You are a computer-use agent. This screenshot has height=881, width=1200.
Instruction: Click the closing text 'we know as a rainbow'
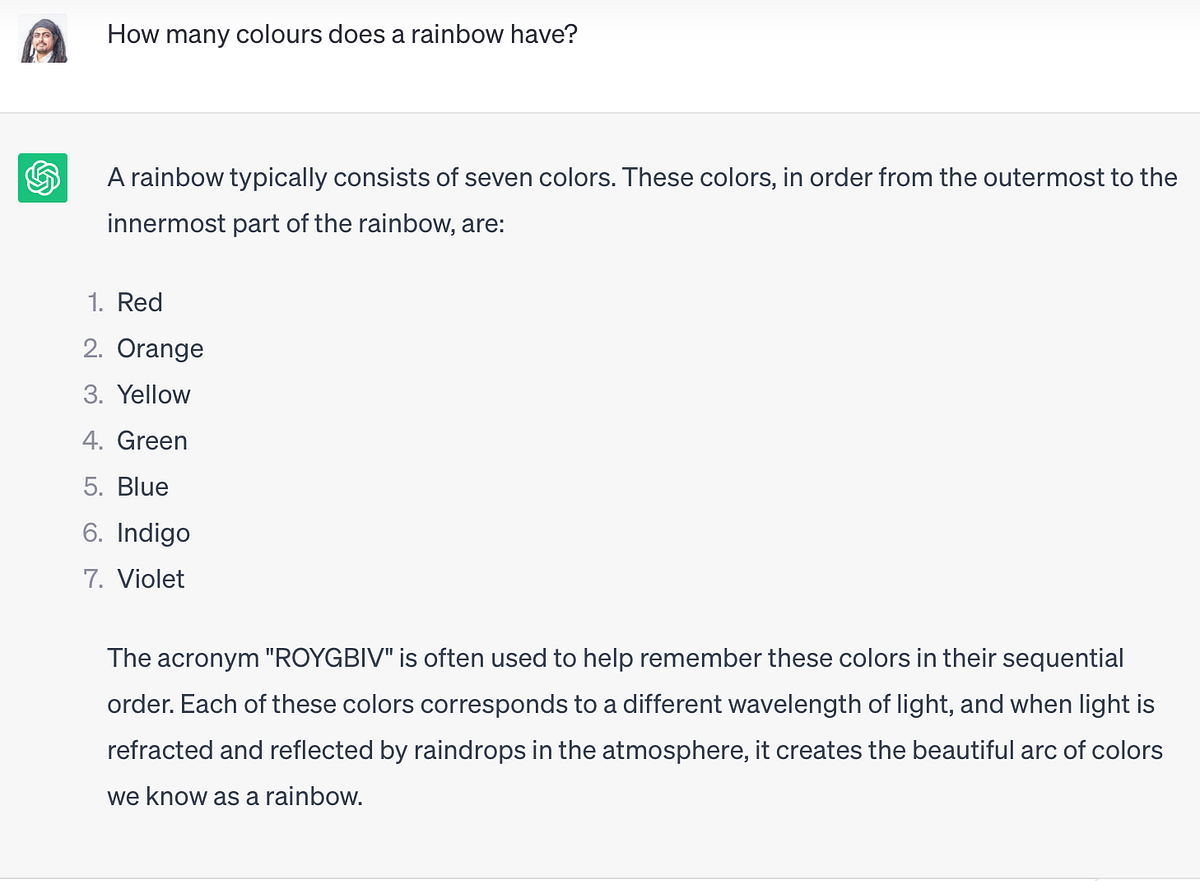pyautogui.click(x=234, y=796)
